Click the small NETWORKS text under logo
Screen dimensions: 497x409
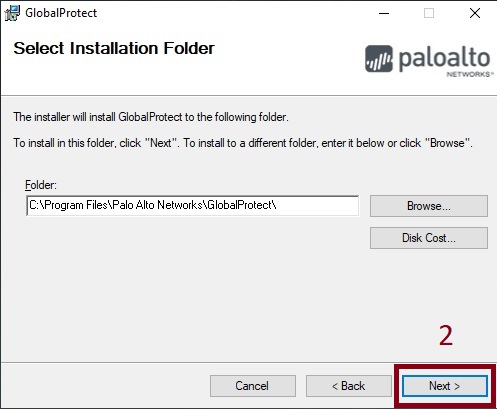[469, 74]
